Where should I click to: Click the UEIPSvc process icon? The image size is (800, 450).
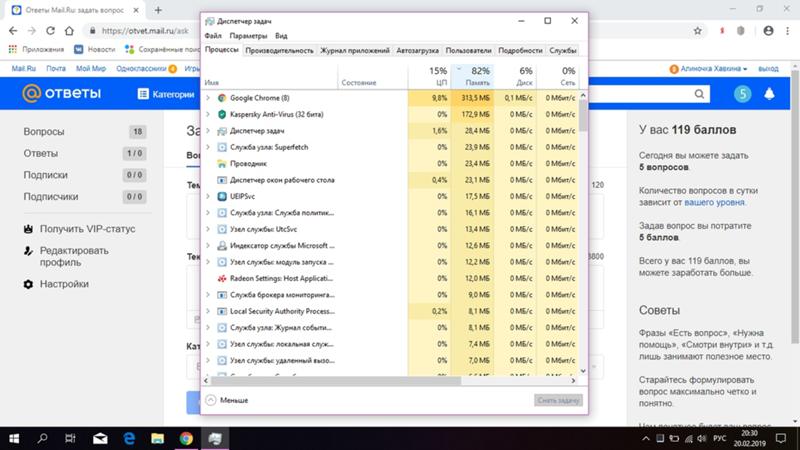pyautogui.click(x=221, y=196)
